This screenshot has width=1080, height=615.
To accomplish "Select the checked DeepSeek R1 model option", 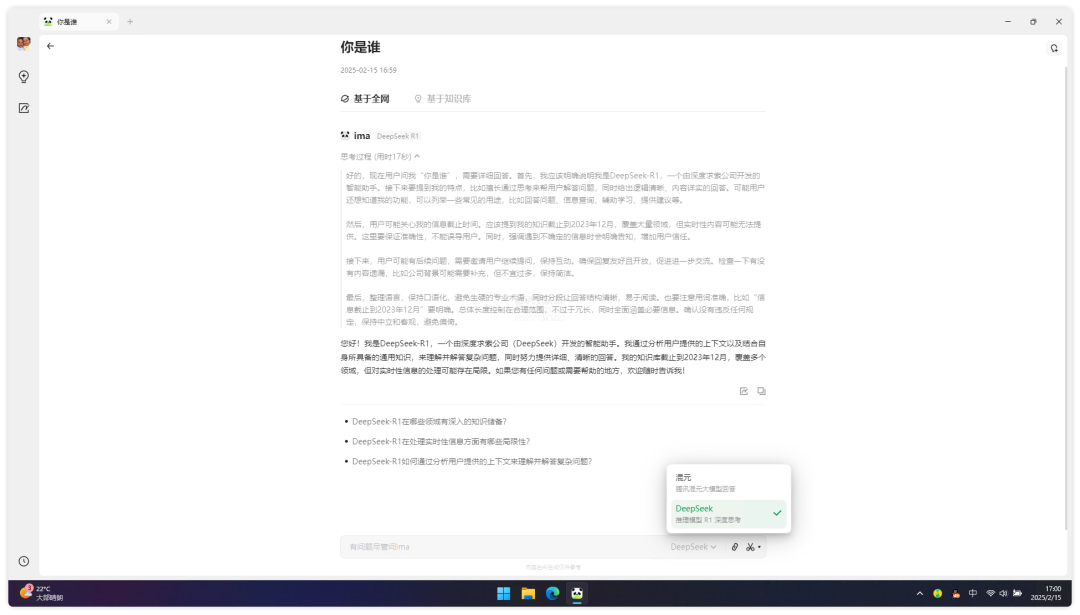I will click(728, 514).
